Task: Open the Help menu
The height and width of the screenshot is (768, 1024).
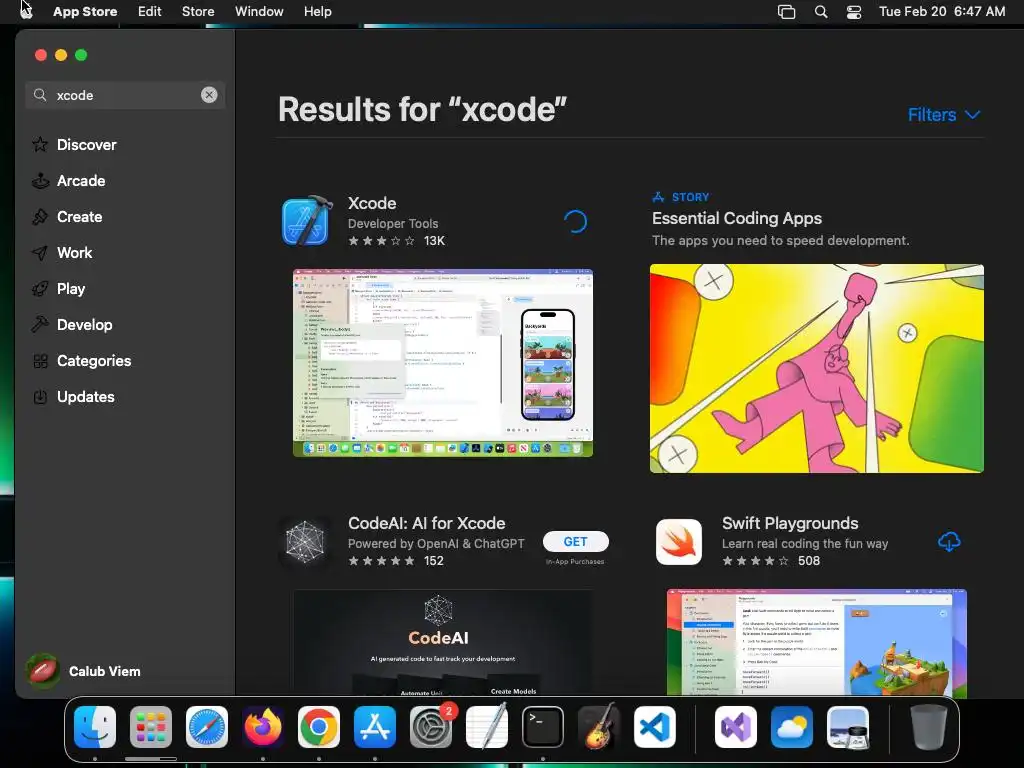Action: click(317, 11)
